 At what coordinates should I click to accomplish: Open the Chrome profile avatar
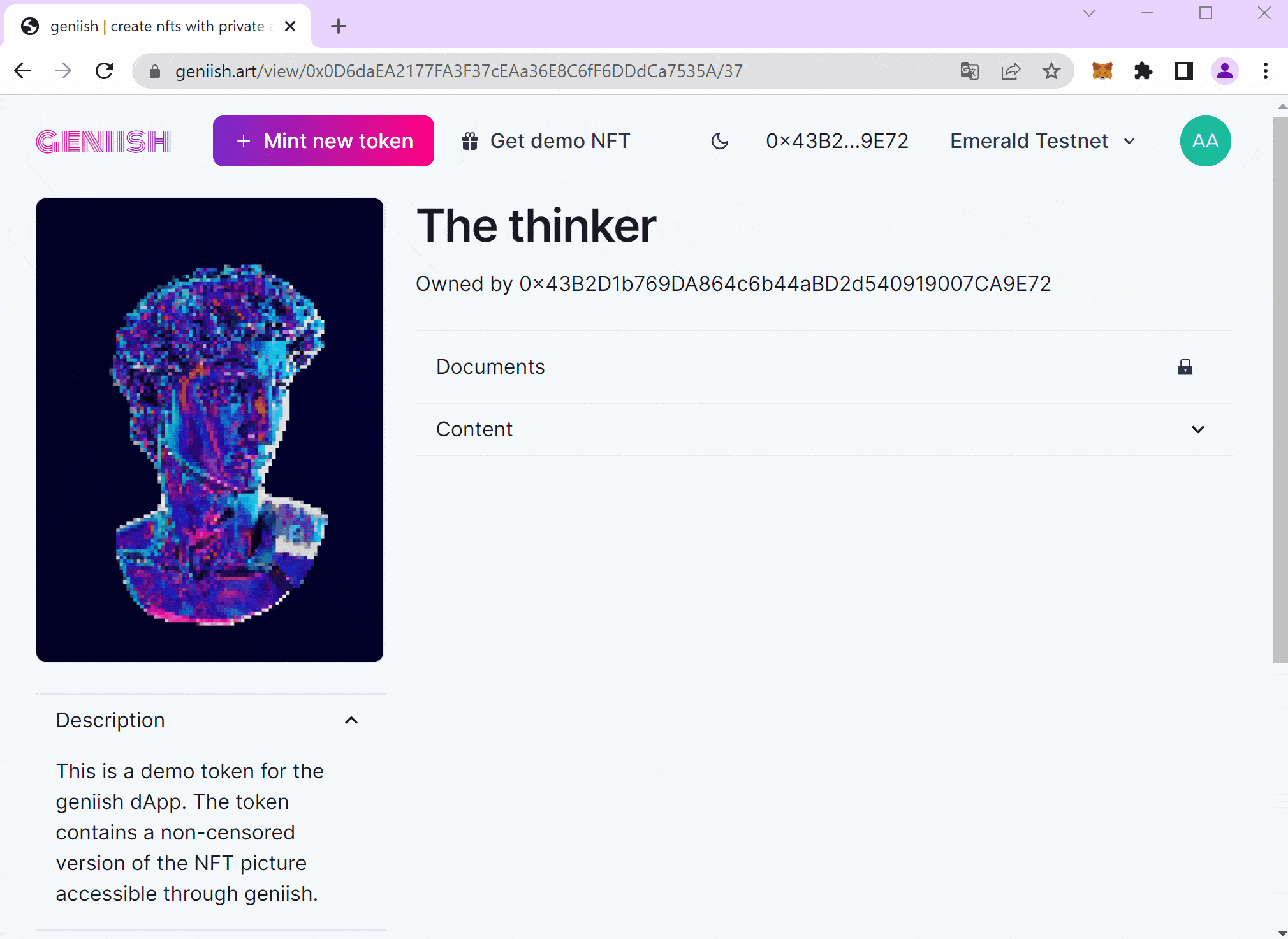click(1225, 71)
